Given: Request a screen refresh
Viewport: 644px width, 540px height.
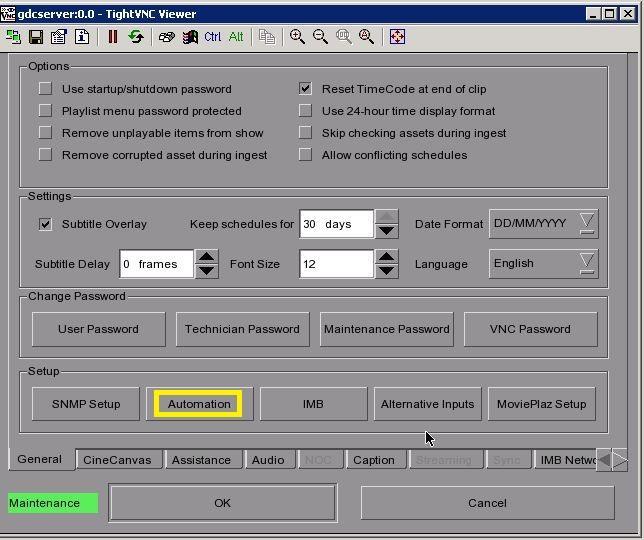Looking at the screenshot, I should pos(136,37).
